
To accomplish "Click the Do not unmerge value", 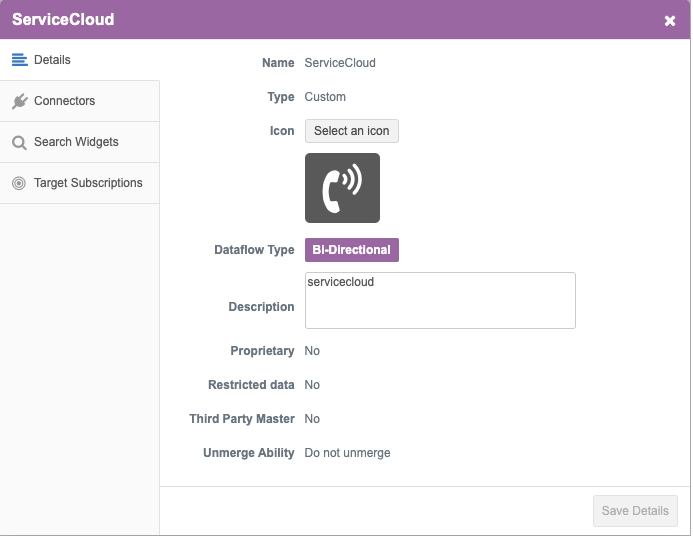I will (x=348, y=453).
